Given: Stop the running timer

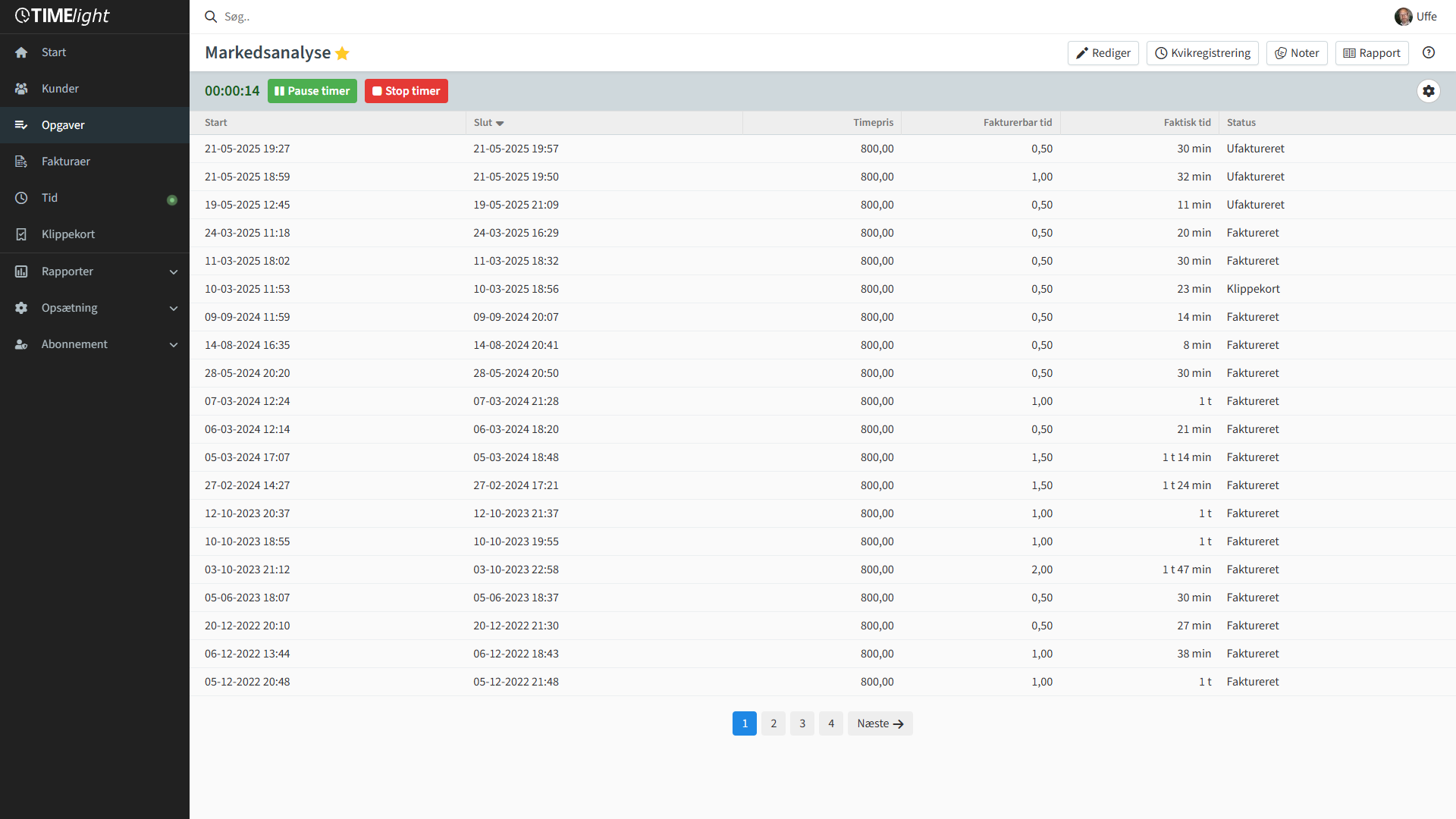Looking at the screenshot, I should [x=406, y=91].
